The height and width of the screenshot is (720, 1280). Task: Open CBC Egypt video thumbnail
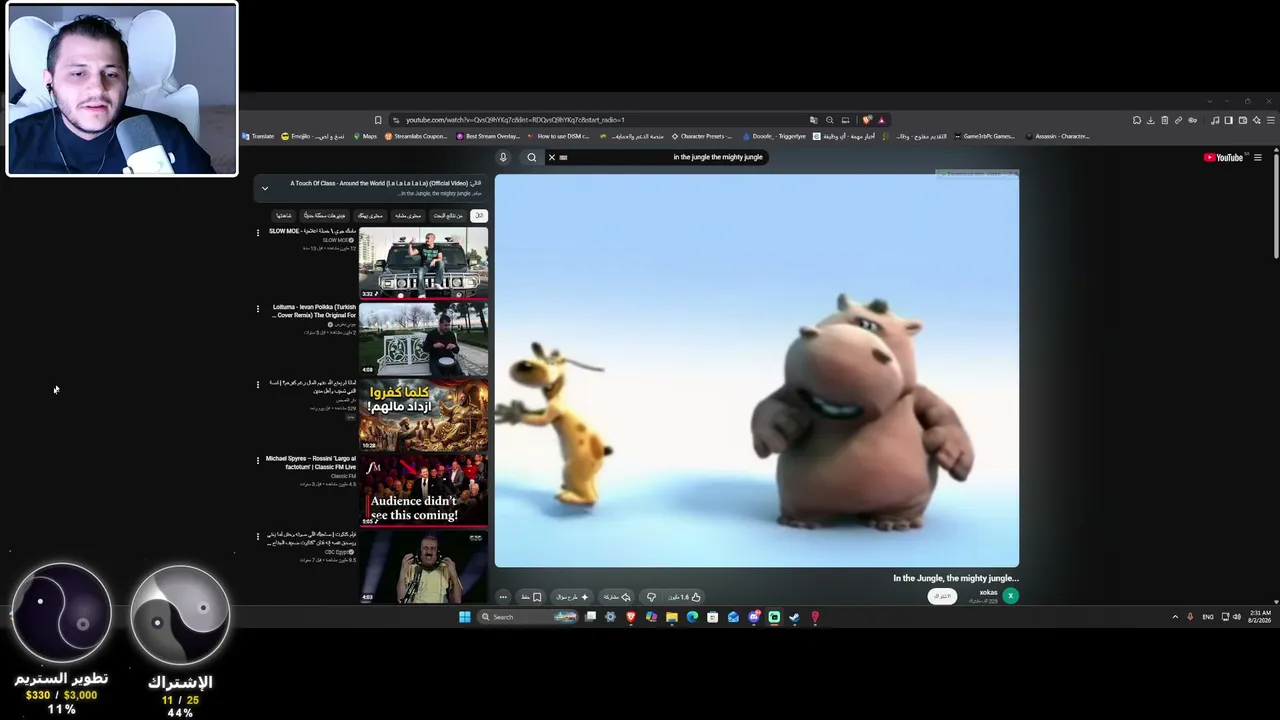pos(424,566)
